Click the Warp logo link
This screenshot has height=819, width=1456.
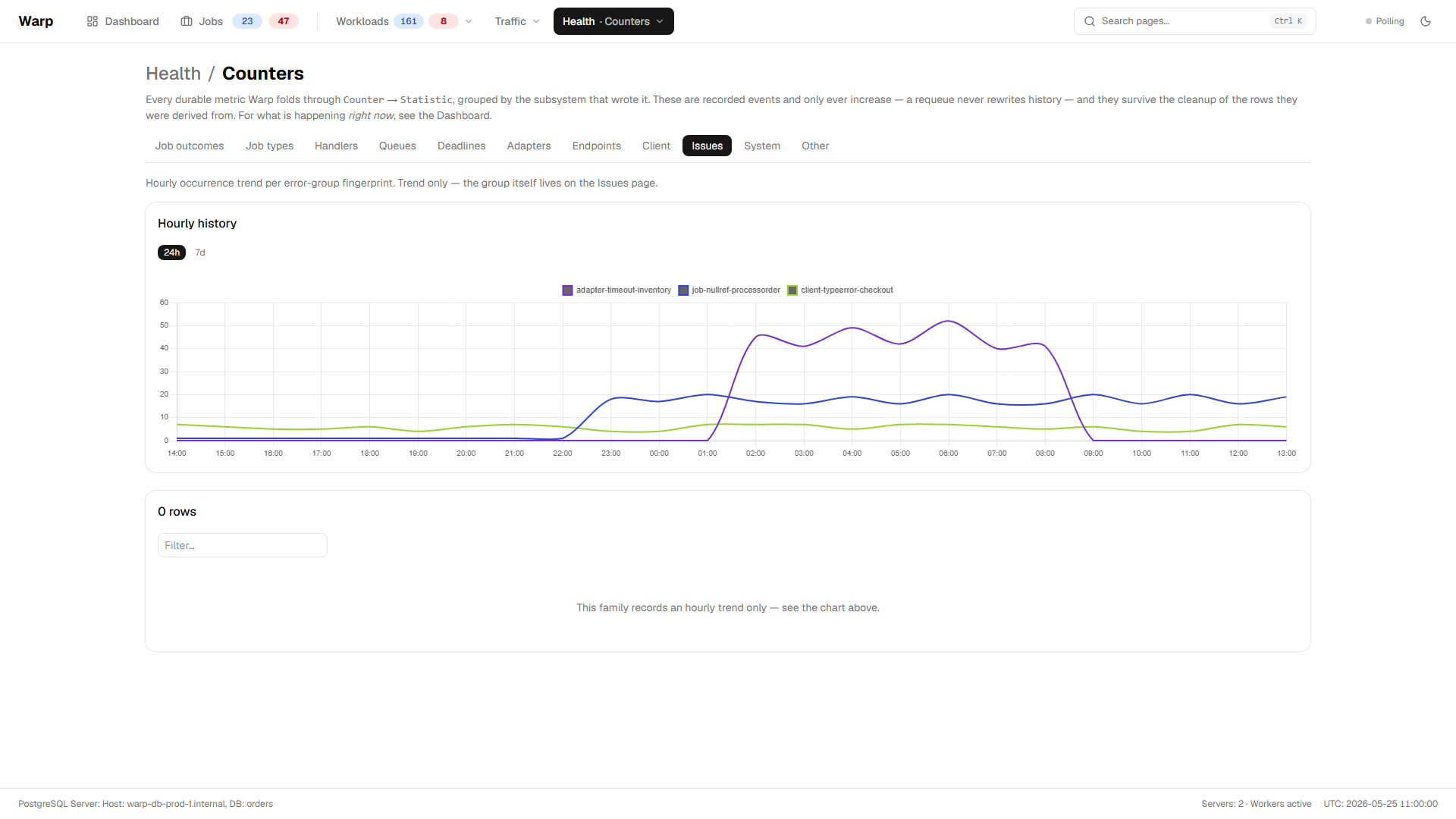(x=36, y=21)
